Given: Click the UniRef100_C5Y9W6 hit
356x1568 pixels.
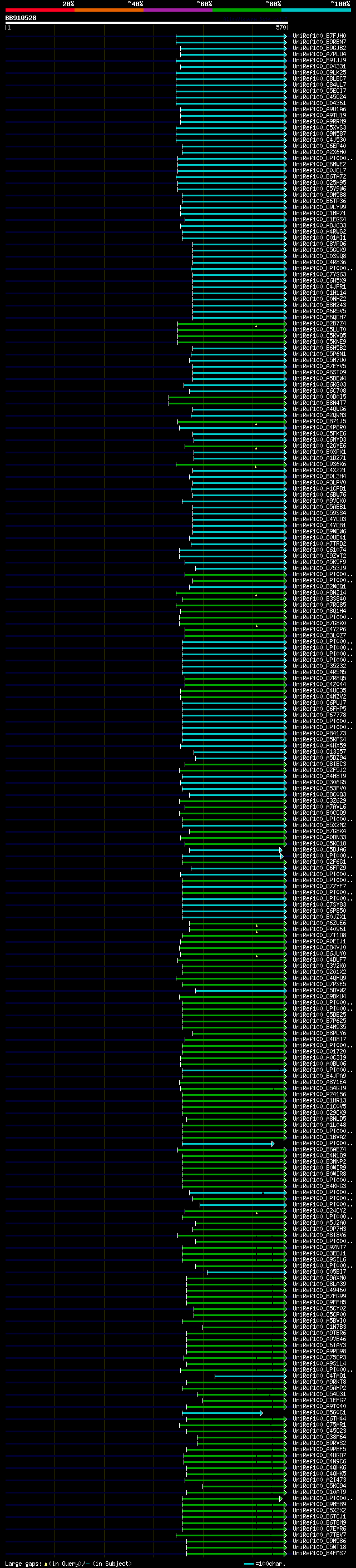Looking at the screenshot, I should [x=319, y=189].
